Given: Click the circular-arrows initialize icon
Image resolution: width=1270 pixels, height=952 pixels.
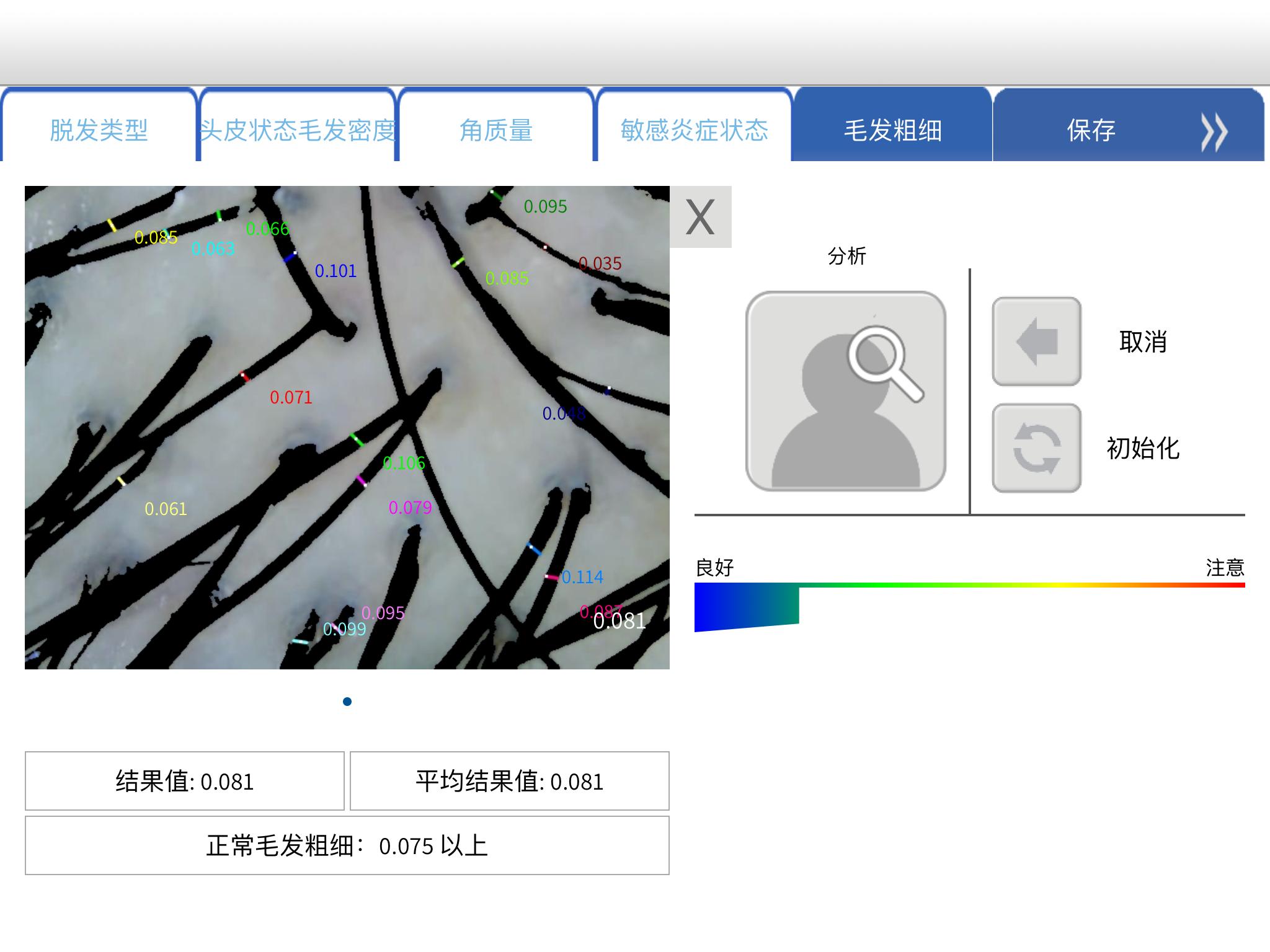Looking at the screenshot, I should (1037, 448).
